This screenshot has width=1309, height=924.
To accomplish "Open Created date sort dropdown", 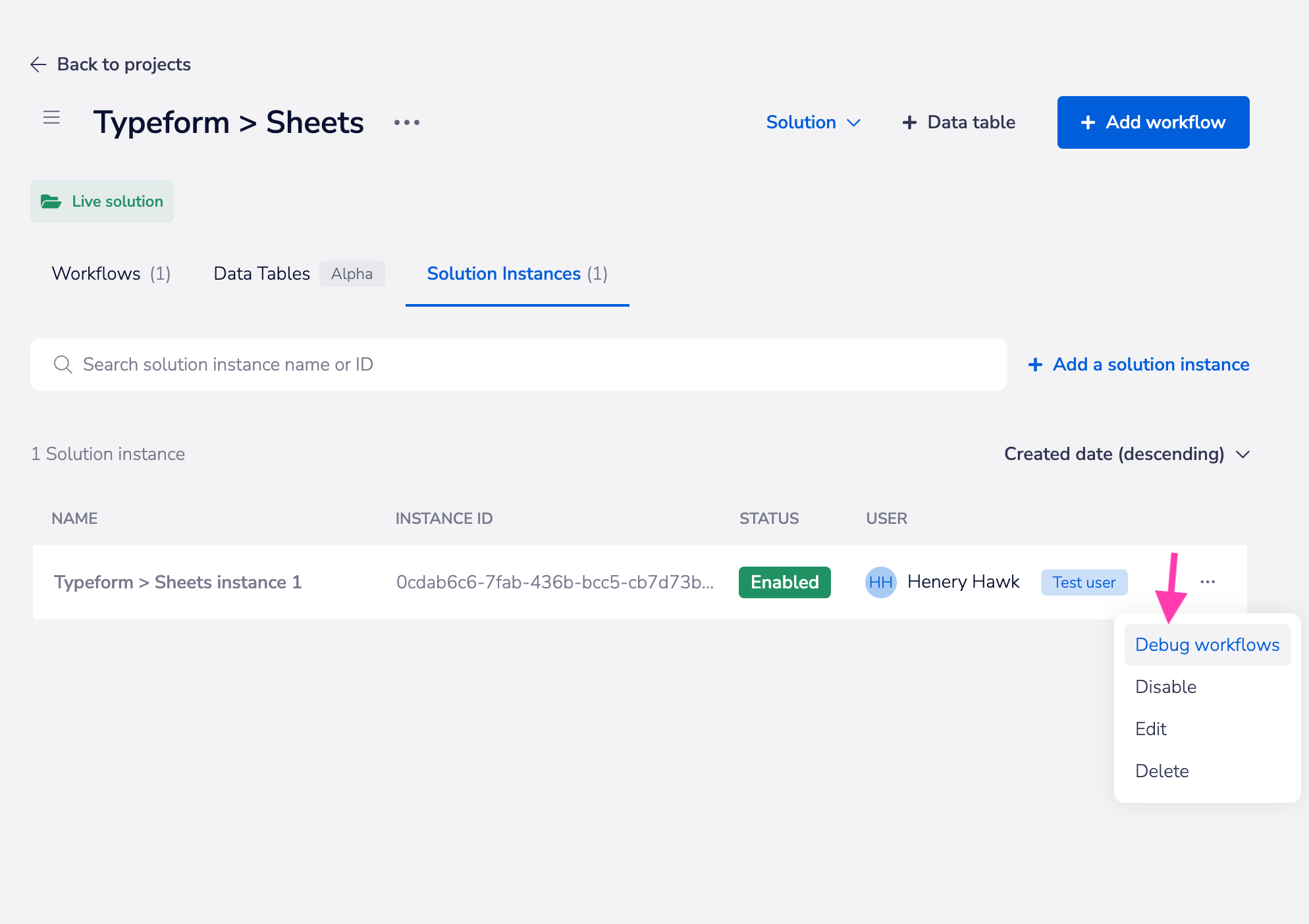I will pos(1127,454).
